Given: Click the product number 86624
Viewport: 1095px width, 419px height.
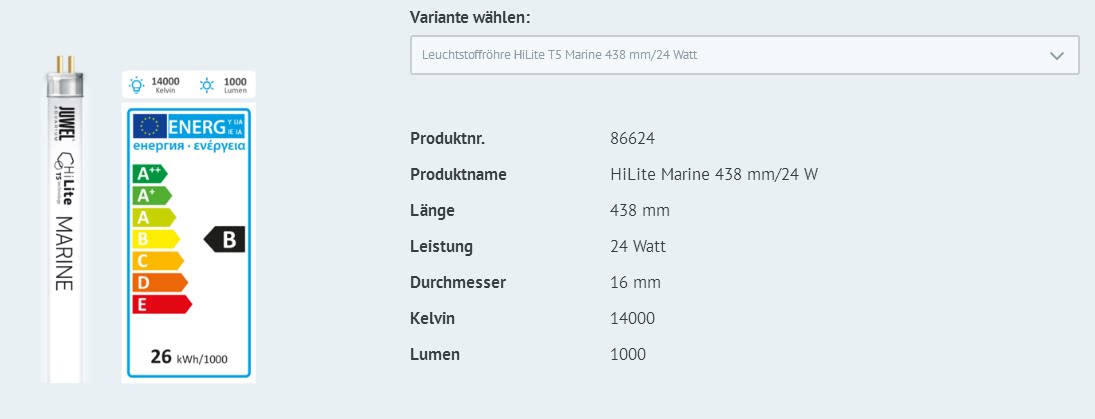Looking at the screenshot, I should pyautogui.click(x=632, y=138).
